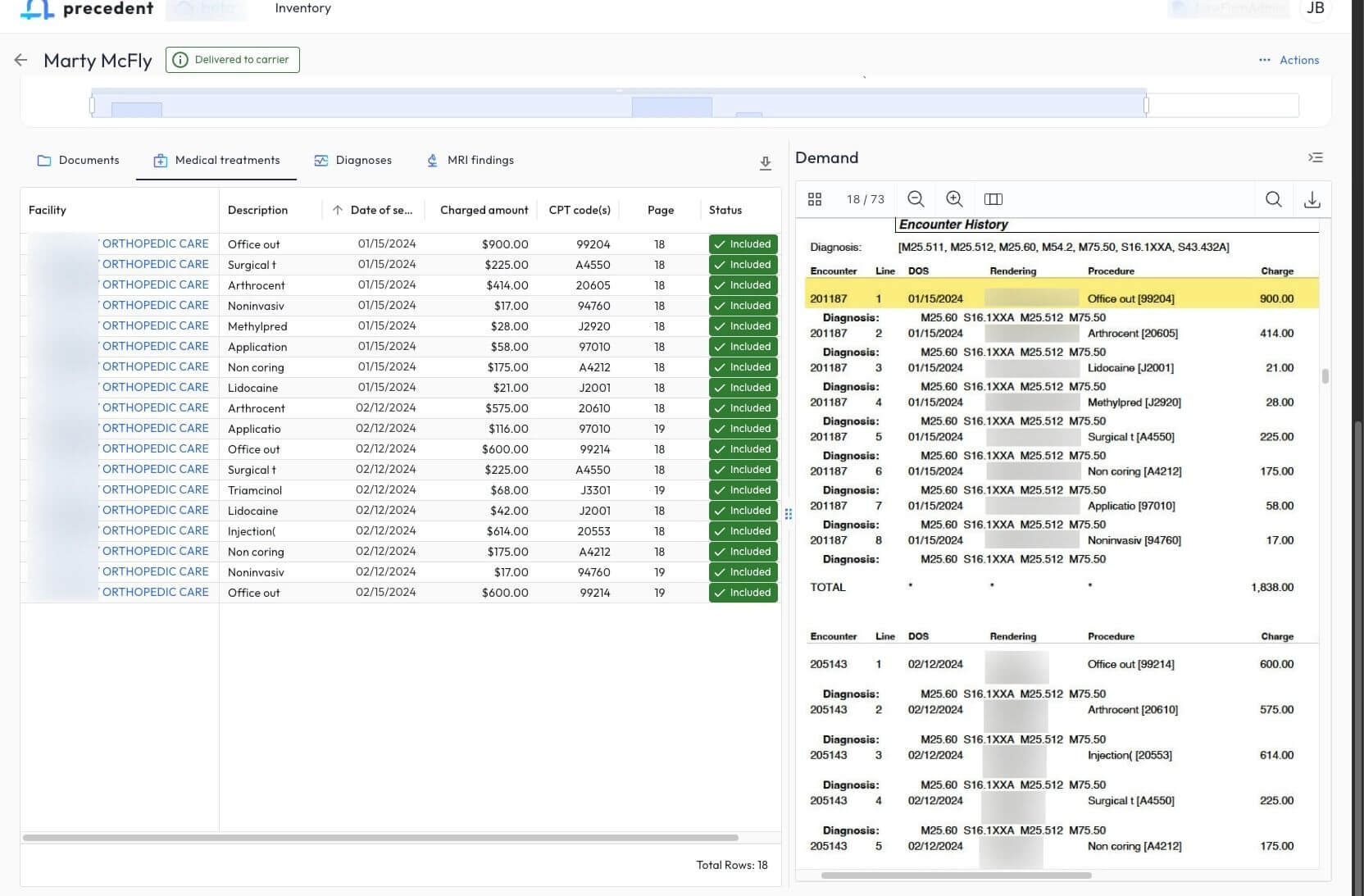Toggle the two-page column view icon
Image resolution: width=1364 pixels, height=896 pixels.
tap(993, 199)
